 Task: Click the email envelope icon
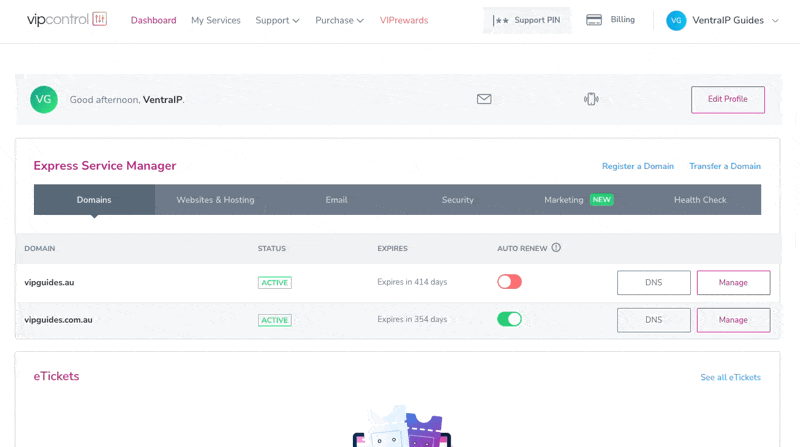click(484, 99)
